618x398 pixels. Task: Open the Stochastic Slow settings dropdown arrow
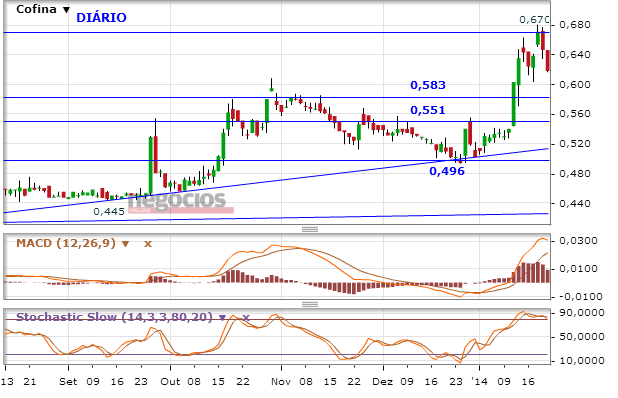[222, 318]
